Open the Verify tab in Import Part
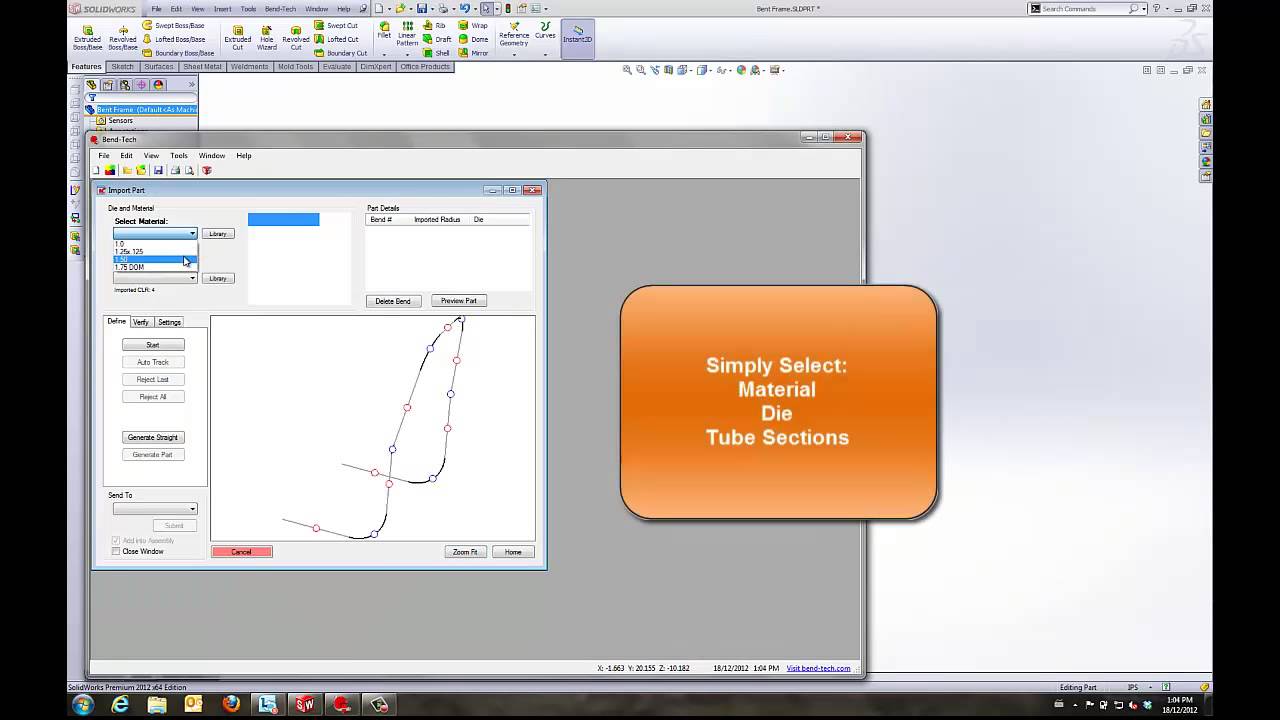 click(x=141, y=322)
